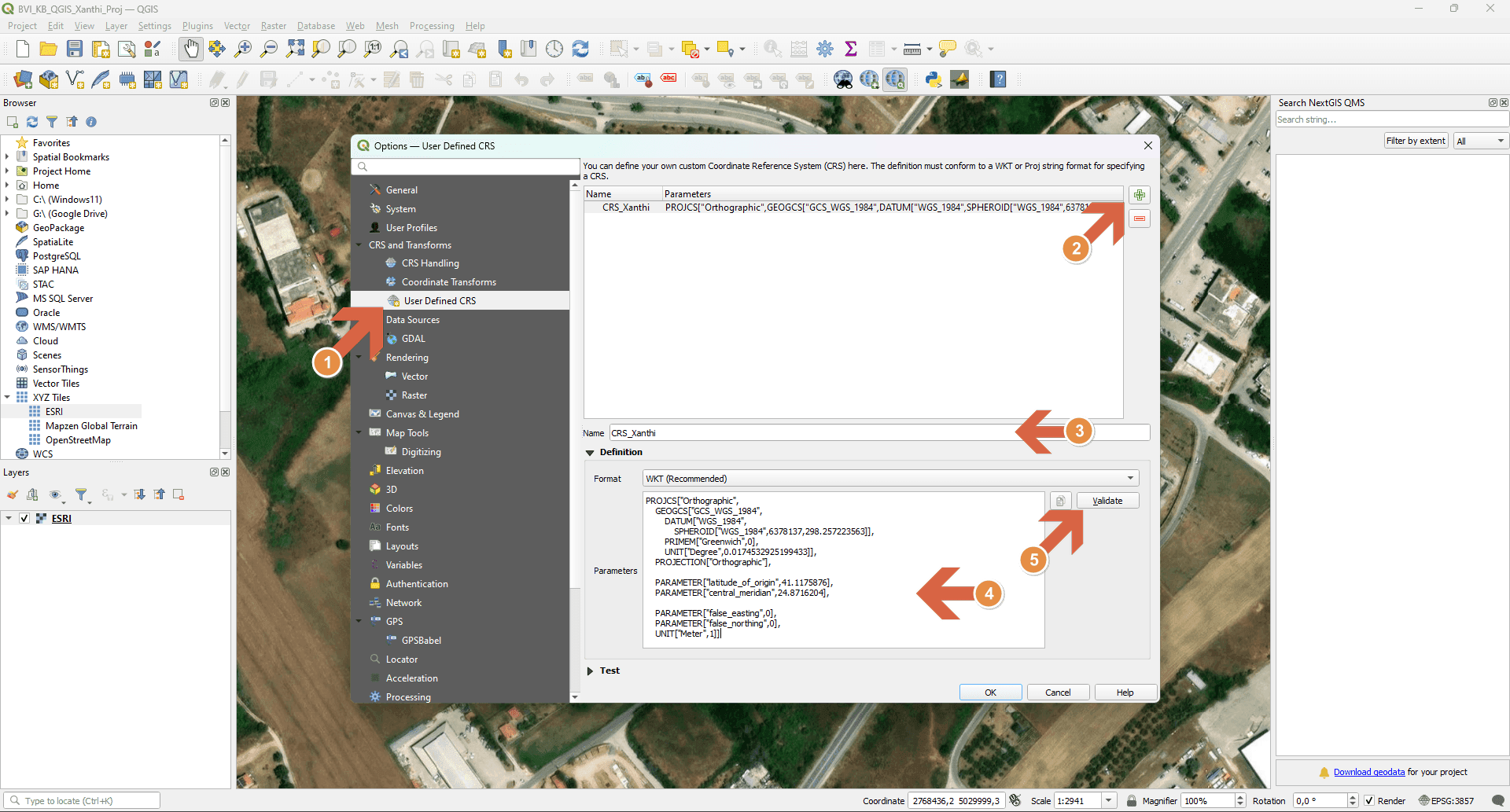
Task: Open the Settings menu
Action: pyautogui.click(x=154, y=26)
